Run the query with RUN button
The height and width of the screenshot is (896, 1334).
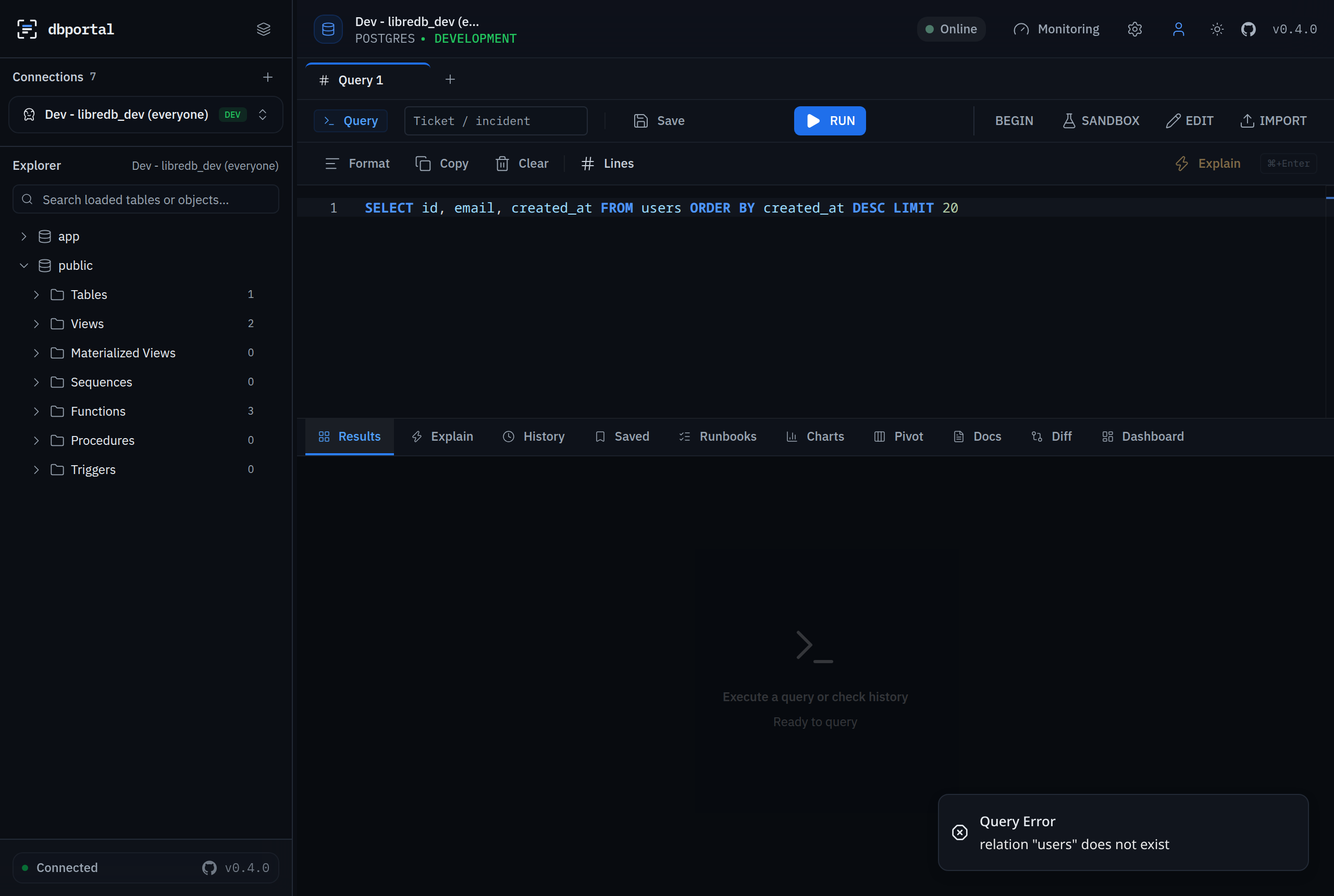tap(829, 120)
